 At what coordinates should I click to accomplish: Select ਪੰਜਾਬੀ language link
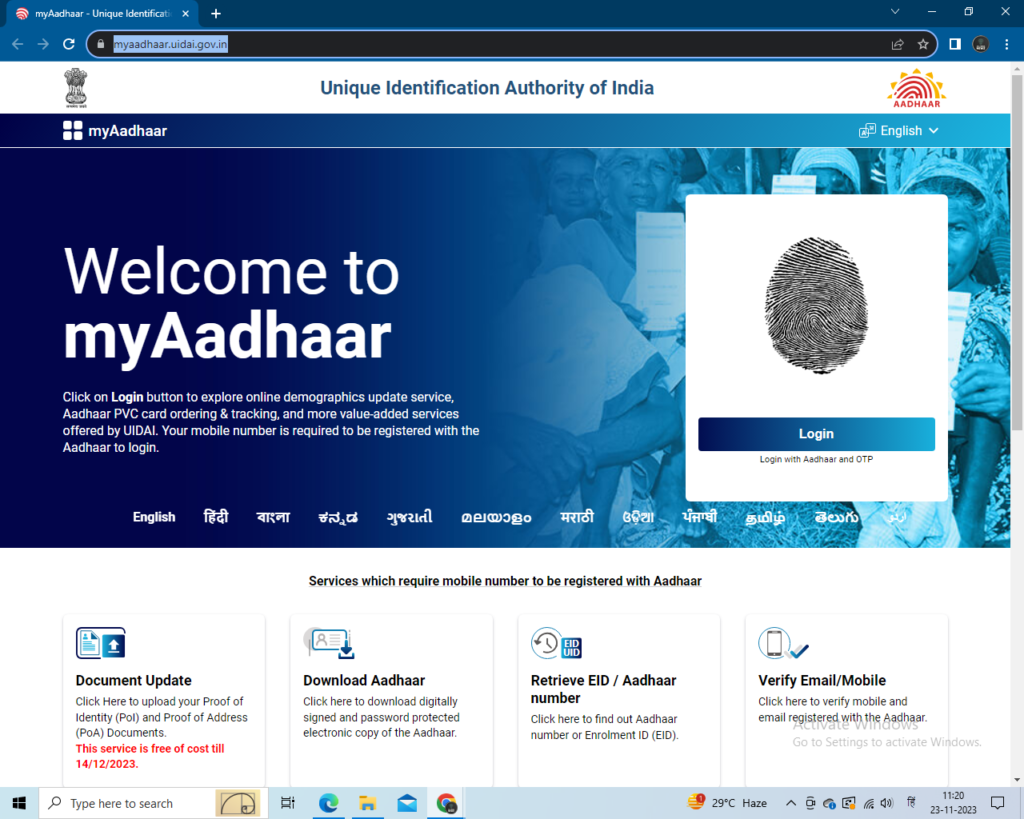click(700, 517)
